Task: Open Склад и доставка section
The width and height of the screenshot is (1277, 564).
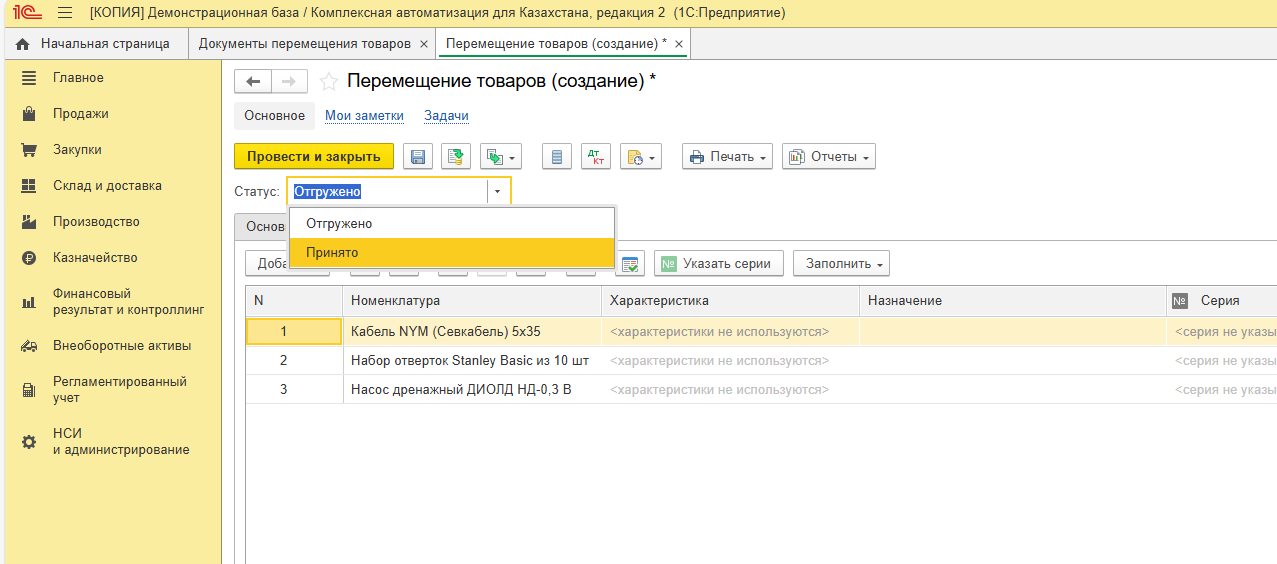Action: coord(107,186)
